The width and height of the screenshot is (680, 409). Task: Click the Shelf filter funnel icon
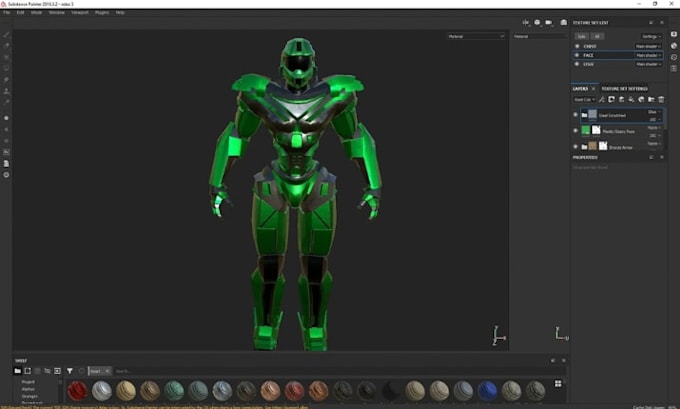tap(69, 371)
